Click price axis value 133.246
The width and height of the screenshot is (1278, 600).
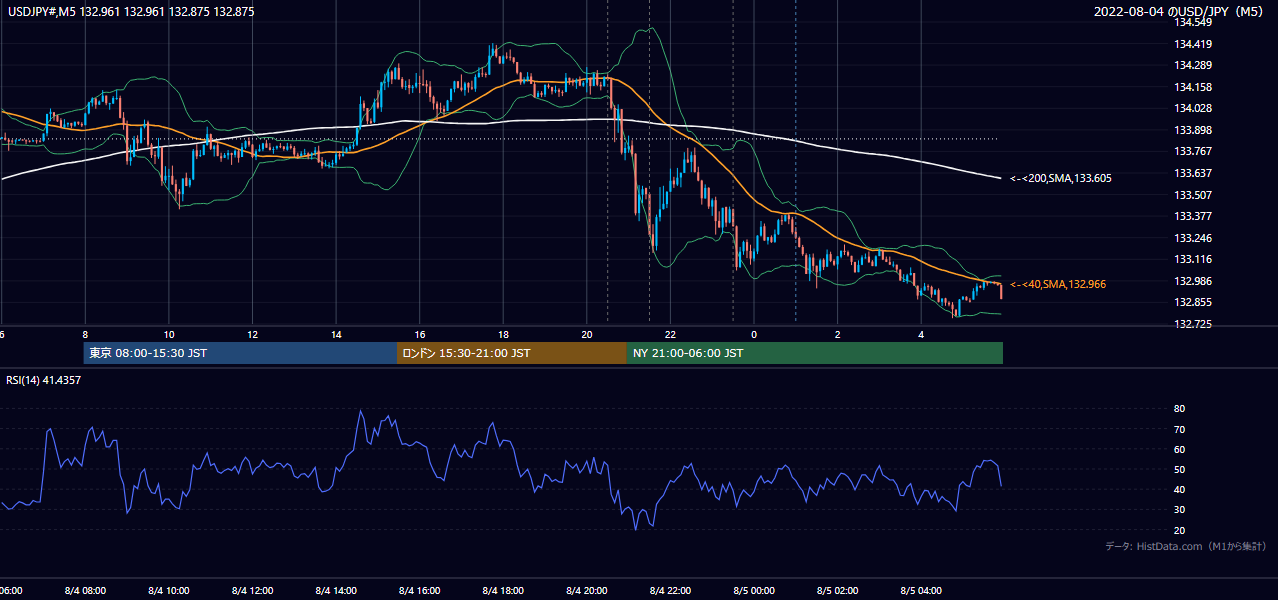coord(1192,238)
